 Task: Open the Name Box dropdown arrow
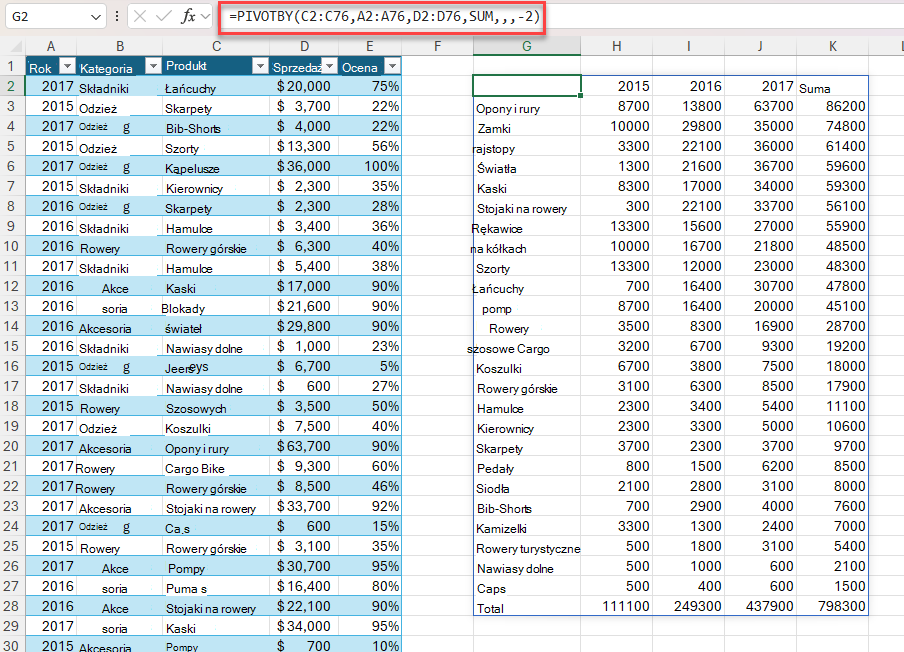point(96,17)
